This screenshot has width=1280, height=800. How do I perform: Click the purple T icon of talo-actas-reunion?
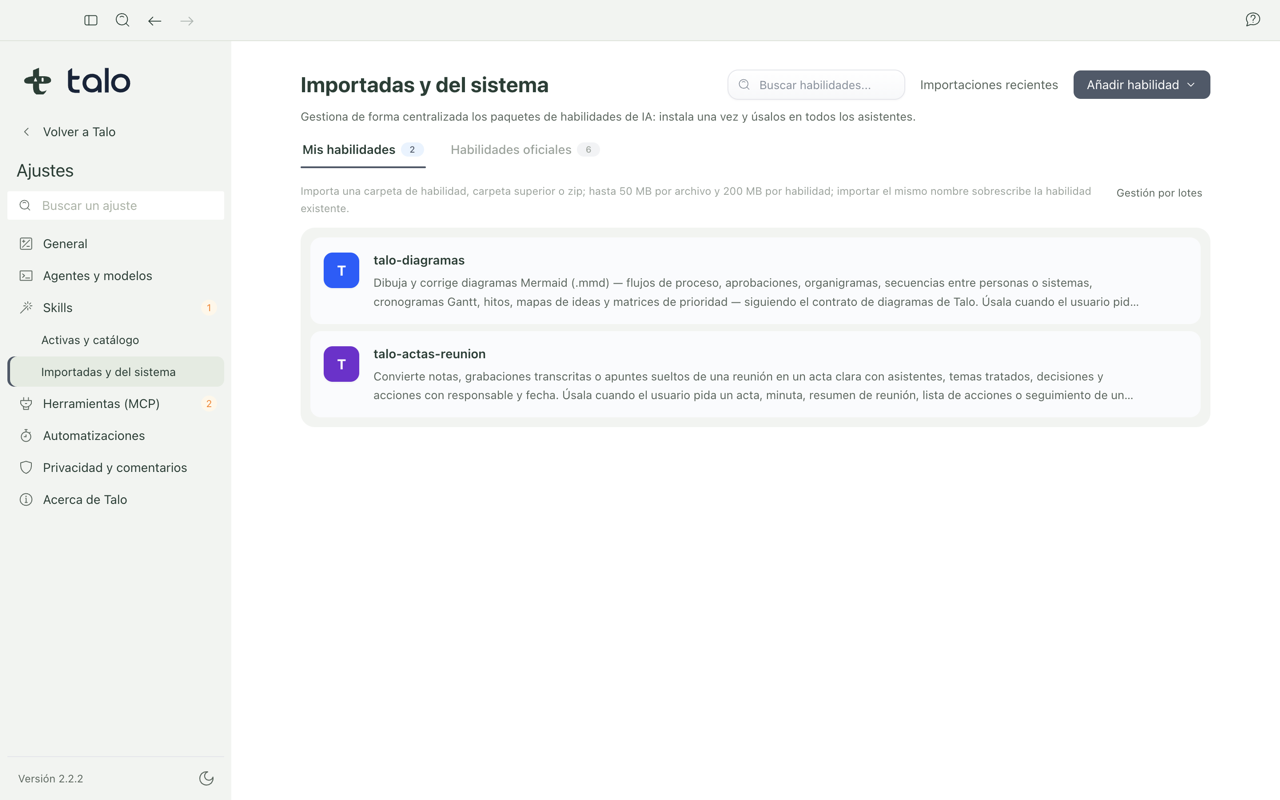341,364
